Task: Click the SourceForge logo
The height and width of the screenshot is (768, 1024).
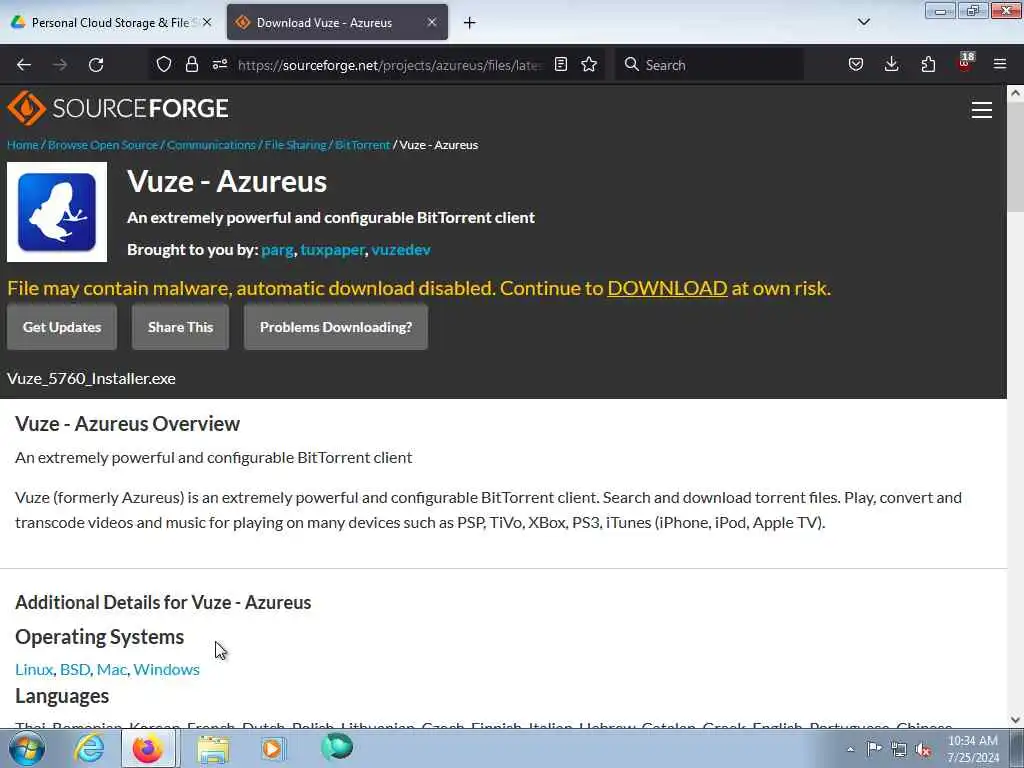Action: 118,108
